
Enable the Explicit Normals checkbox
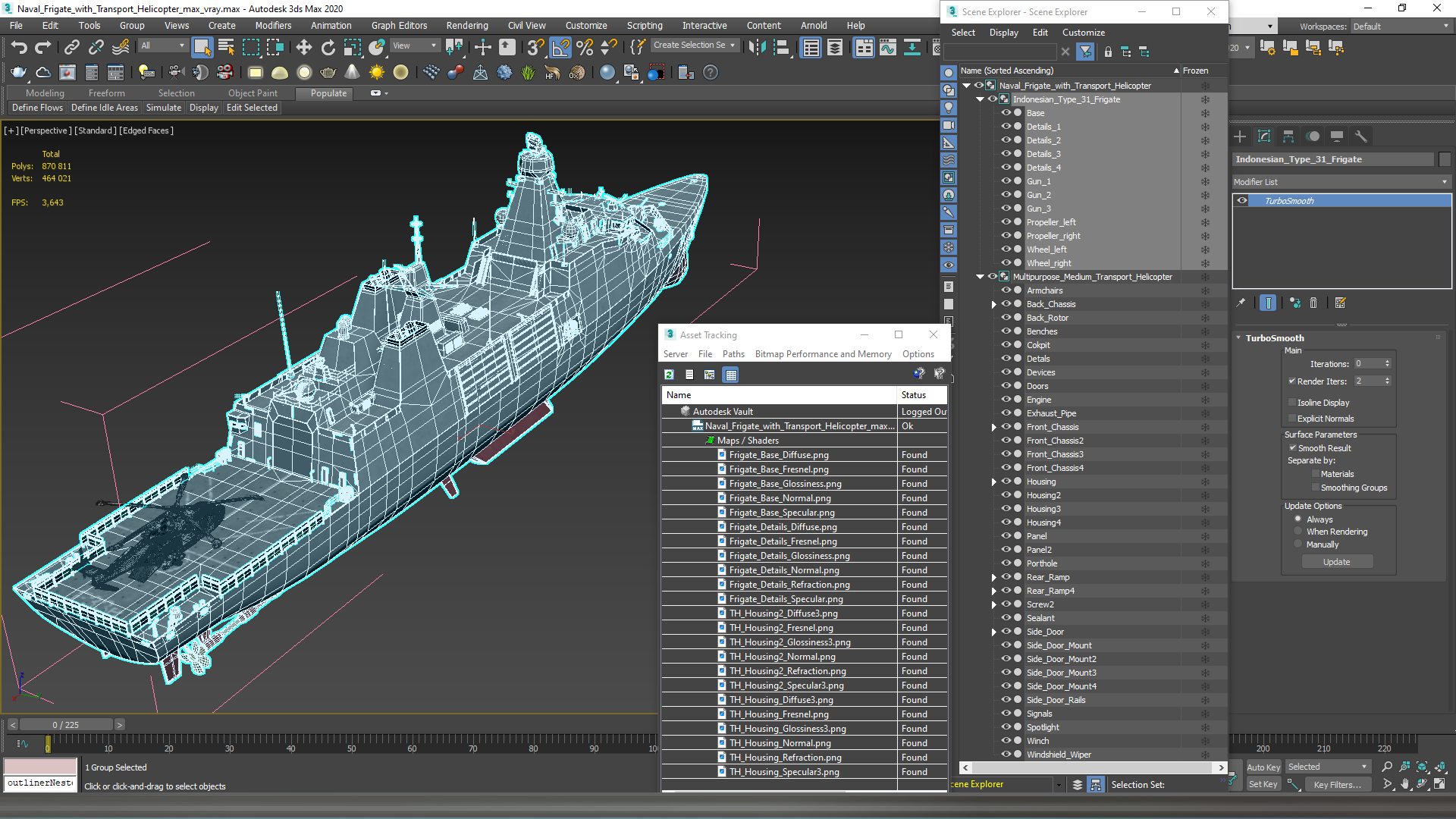point(1291,419)
